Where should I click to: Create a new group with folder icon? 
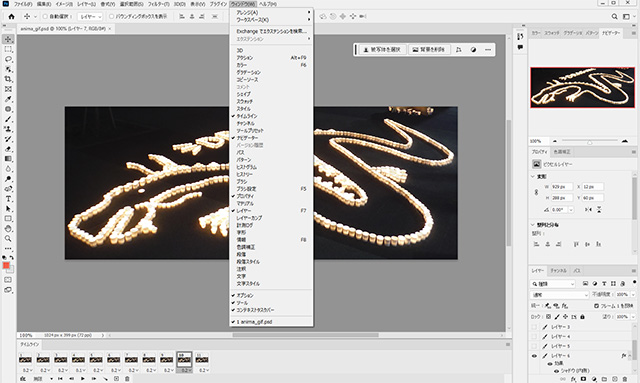click(x=604, y=379)
